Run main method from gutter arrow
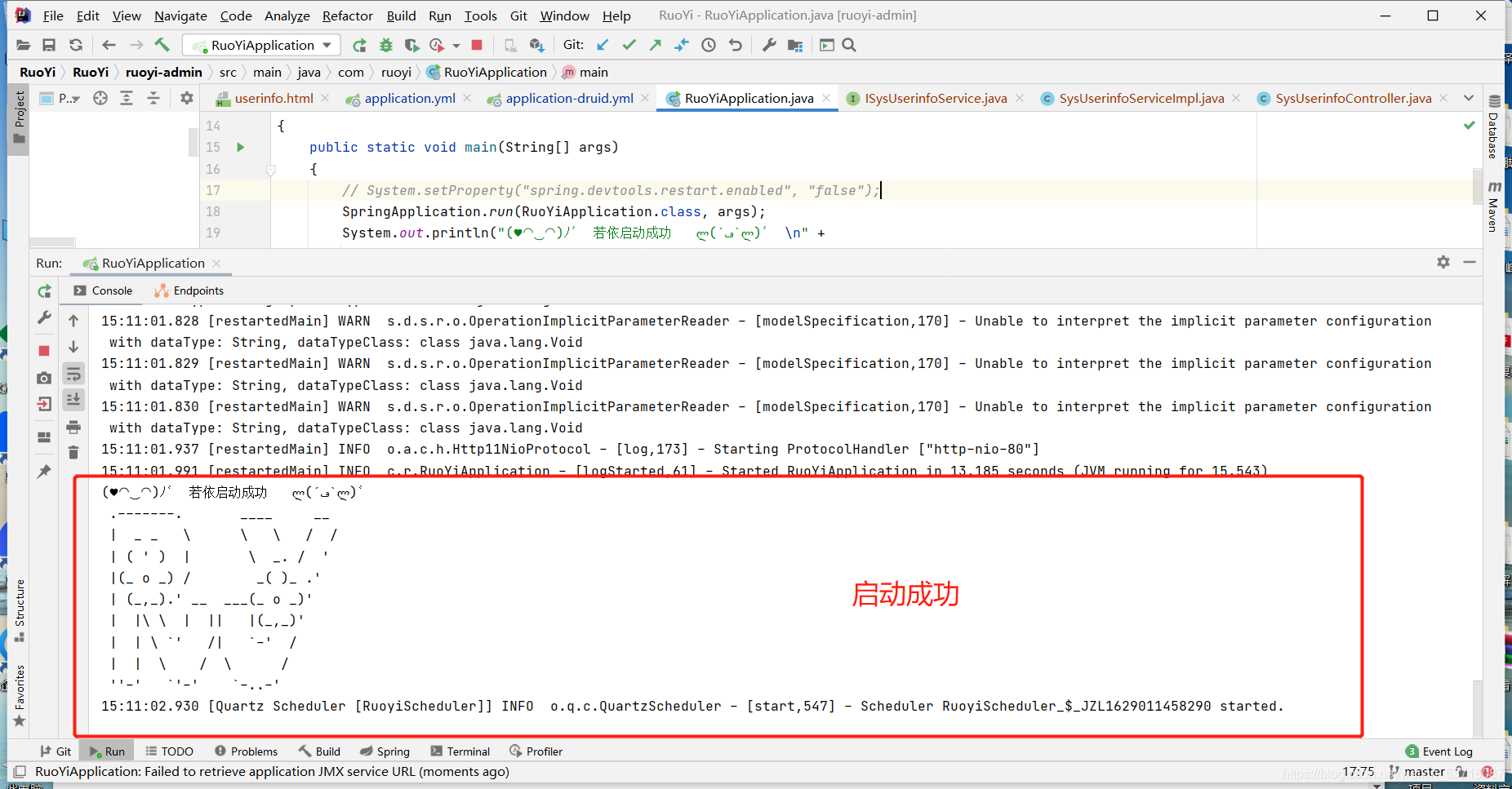Image resolution: width=1512 pixels, height=789 pixels. pos(241,147)
